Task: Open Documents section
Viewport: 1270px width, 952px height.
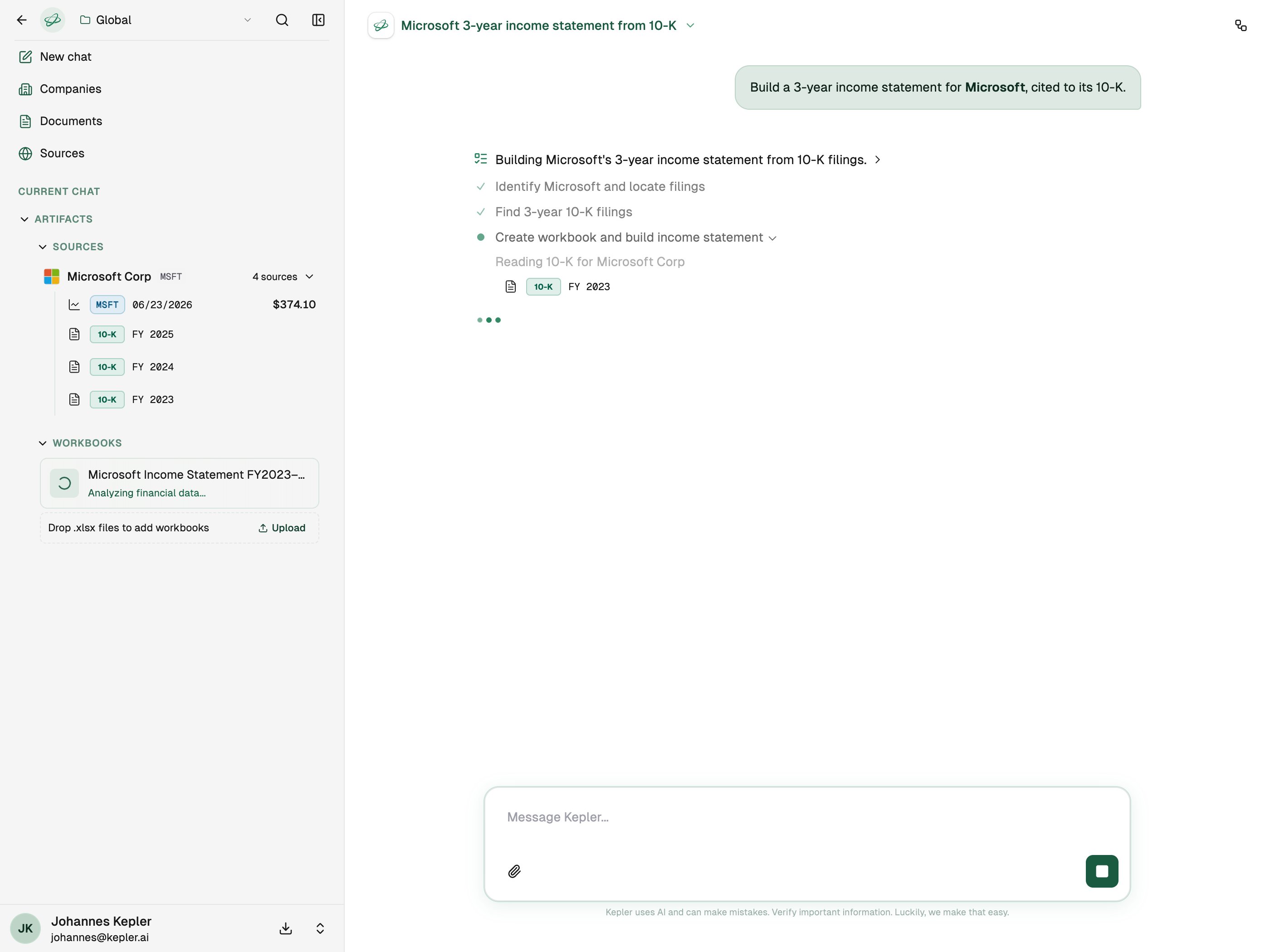Action: coord(71,121)
